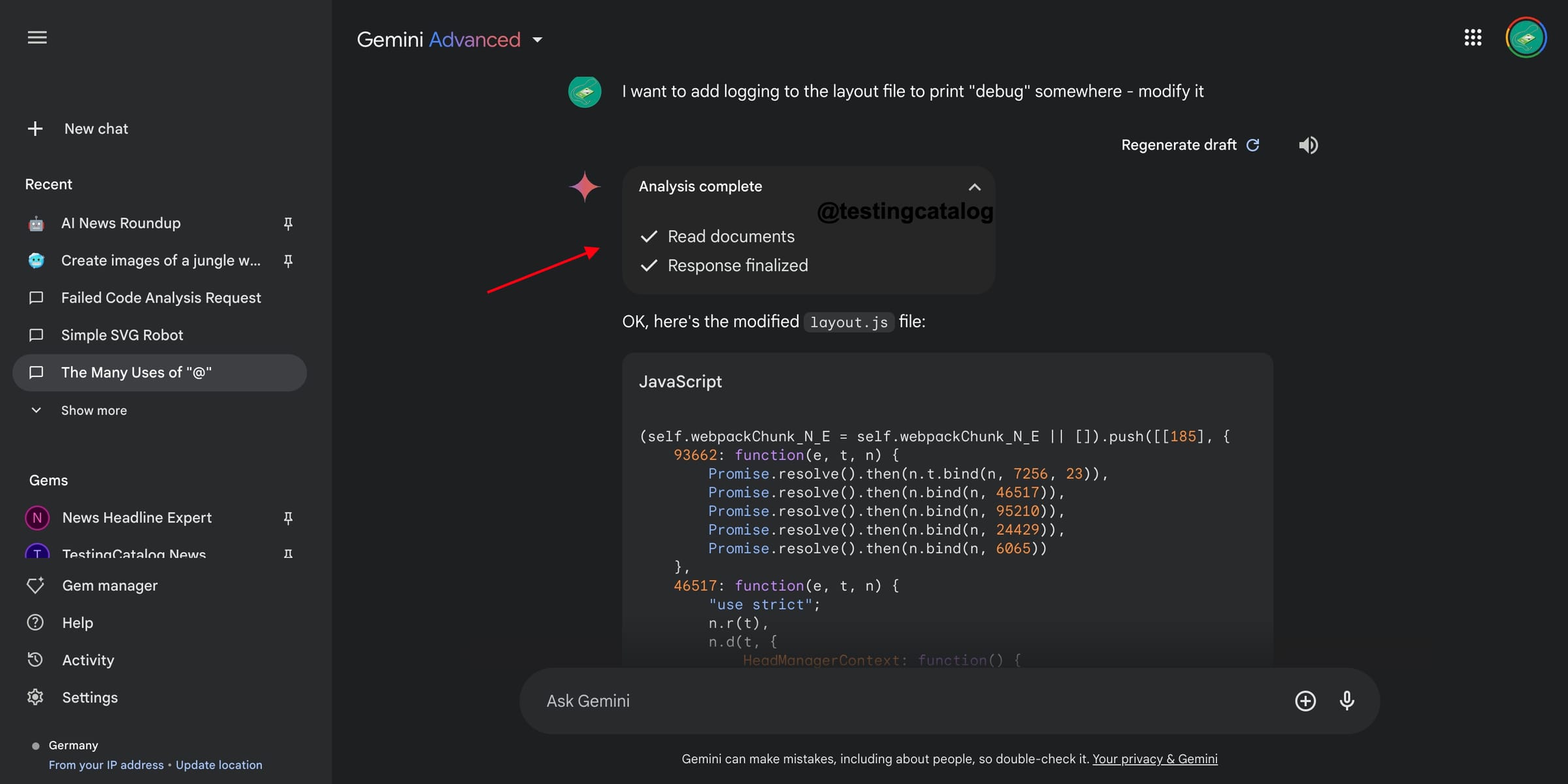Open Gem manager
The height and width of the screenshot is (784, 1568).
(x=110, y=585)
